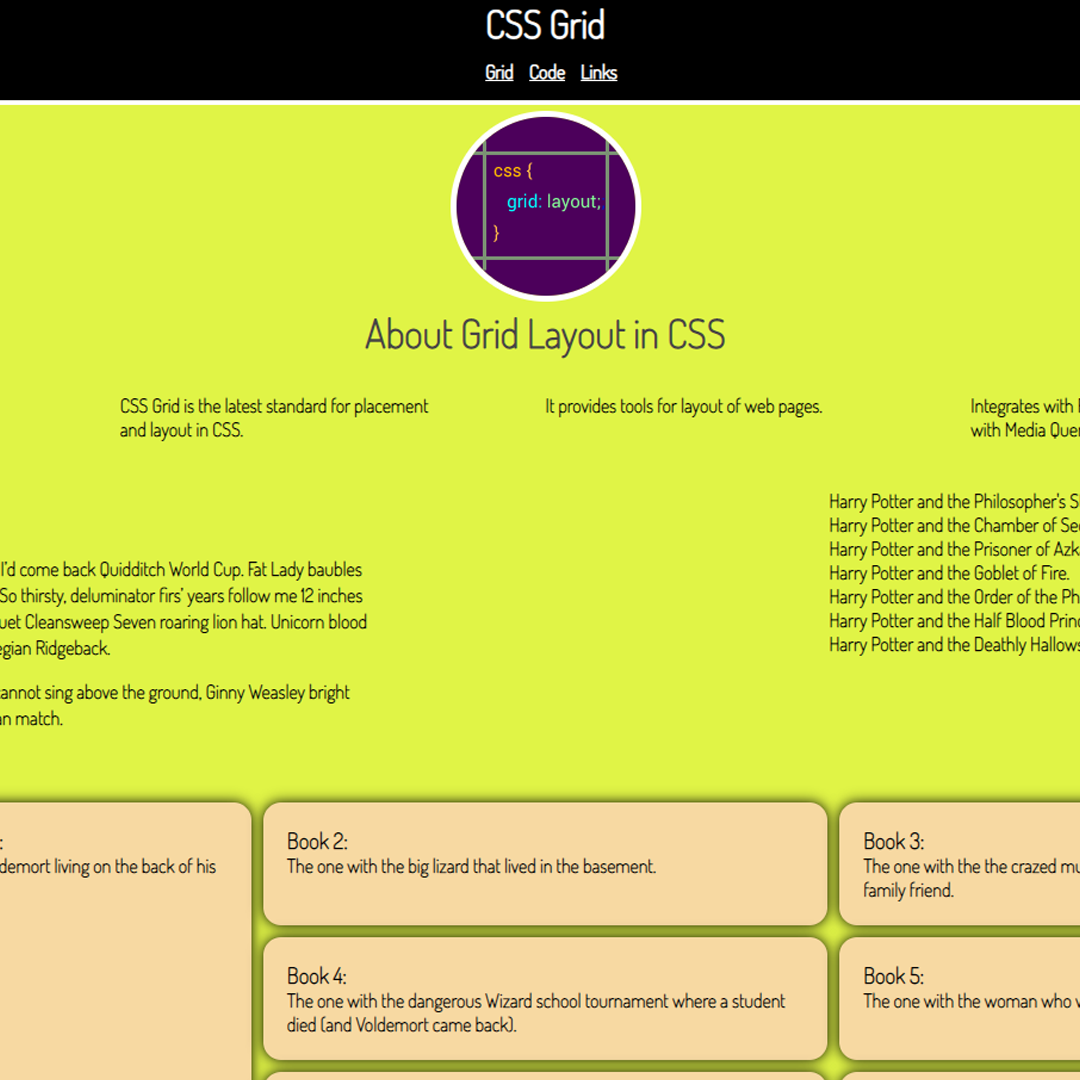
Task: Open the Links navigation link
Action: pos(599,72)
